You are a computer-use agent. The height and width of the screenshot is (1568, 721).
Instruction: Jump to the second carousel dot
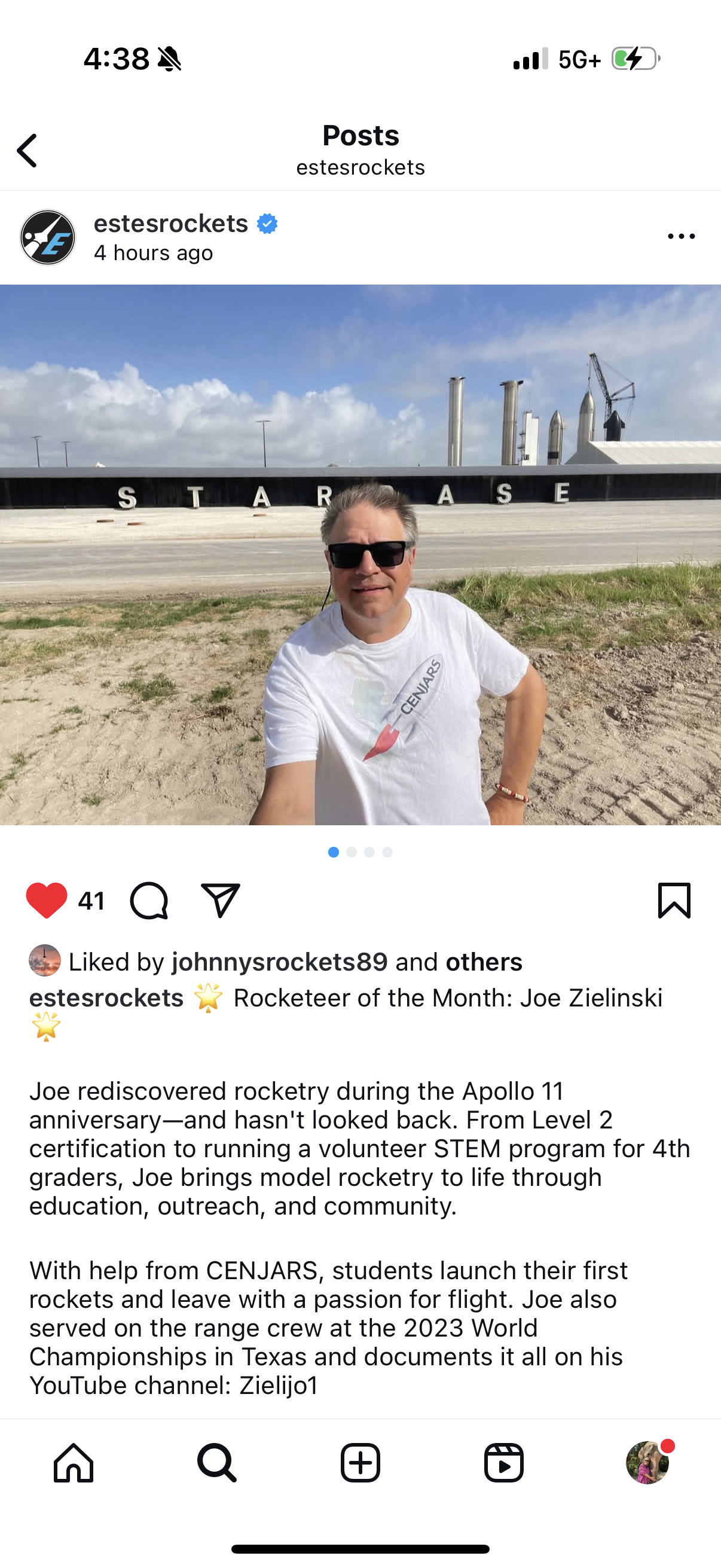[x=352, y=852]
